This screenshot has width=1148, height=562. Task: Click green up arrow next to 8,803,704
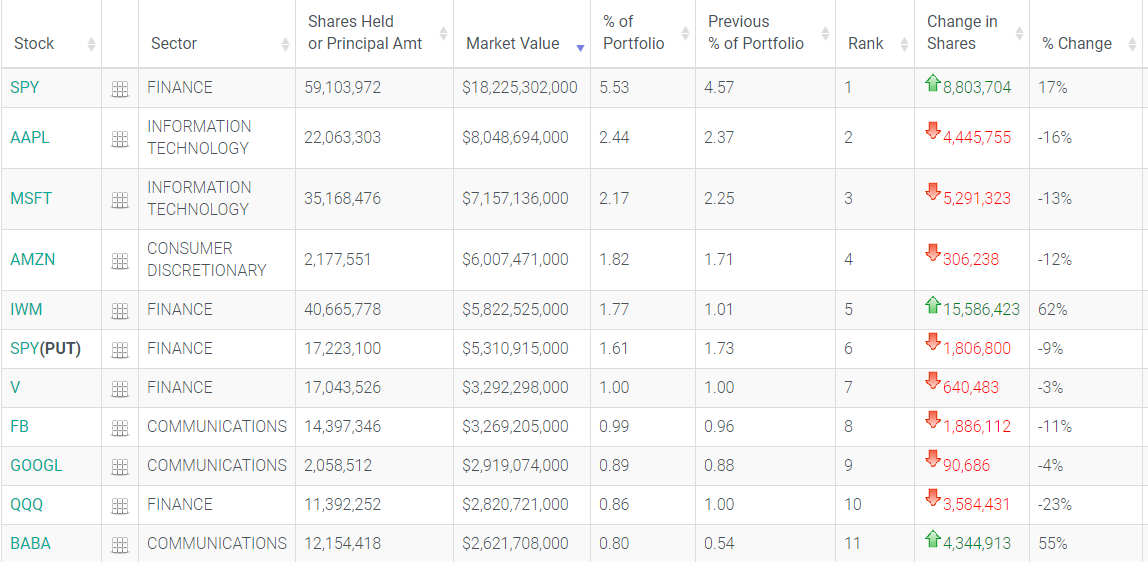933,83
